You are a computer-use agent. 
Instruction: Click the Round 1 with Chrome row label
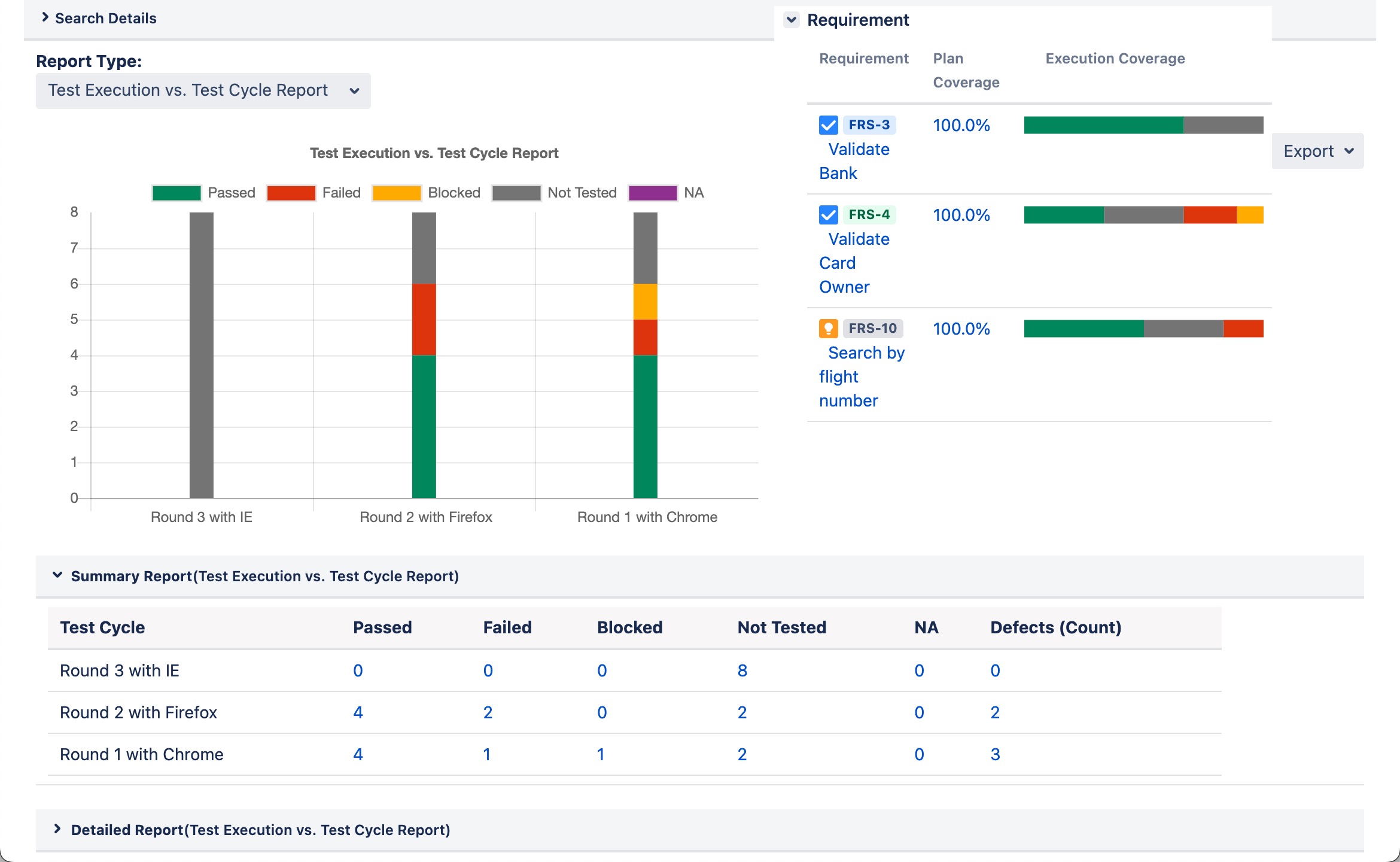click(142, 754)
